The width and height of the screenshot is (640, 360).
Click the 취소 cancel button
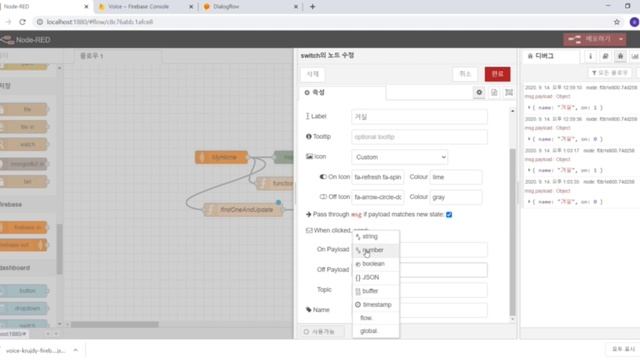465,74
